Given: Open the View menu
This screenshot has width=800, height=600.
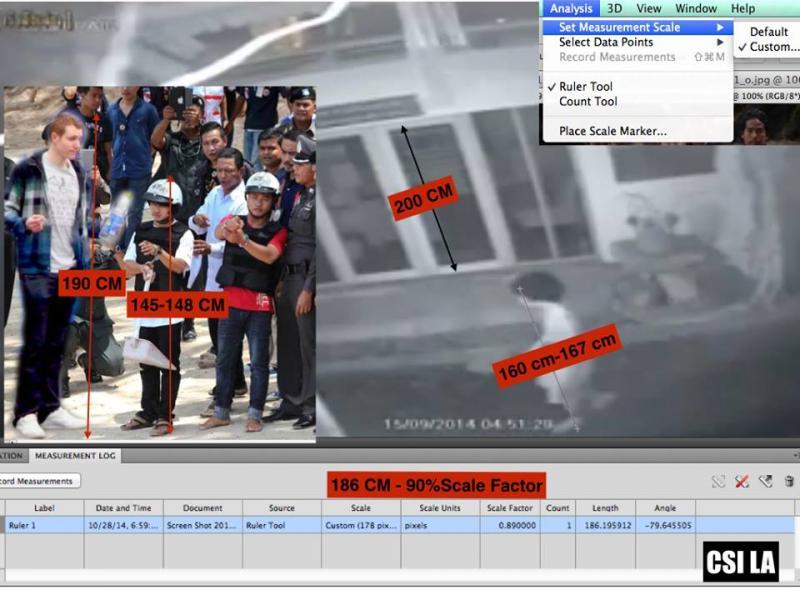Looking at the screenshot, I should (x=649, y=8).
